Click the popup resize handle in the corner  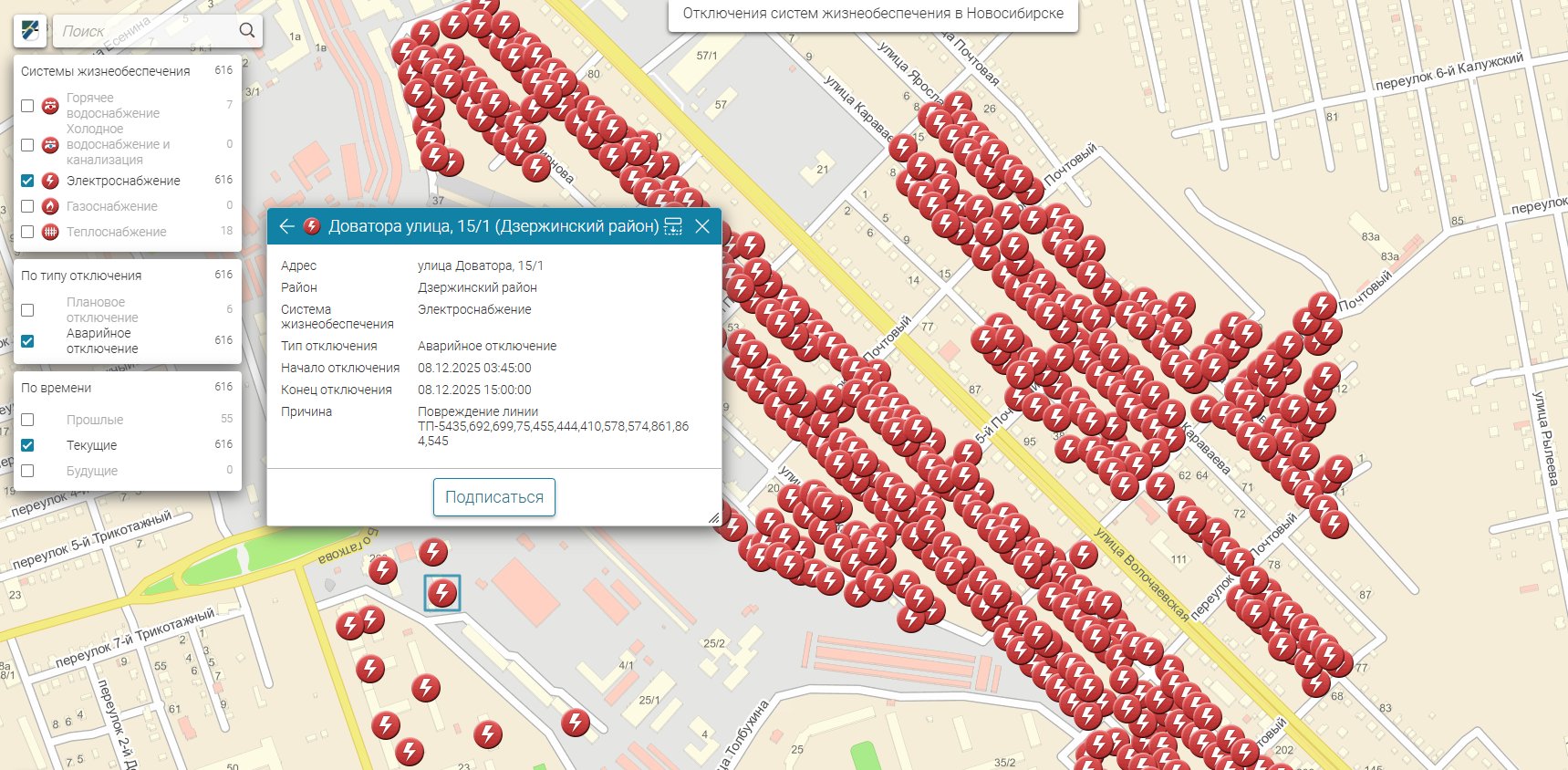(x=714, y=518)
